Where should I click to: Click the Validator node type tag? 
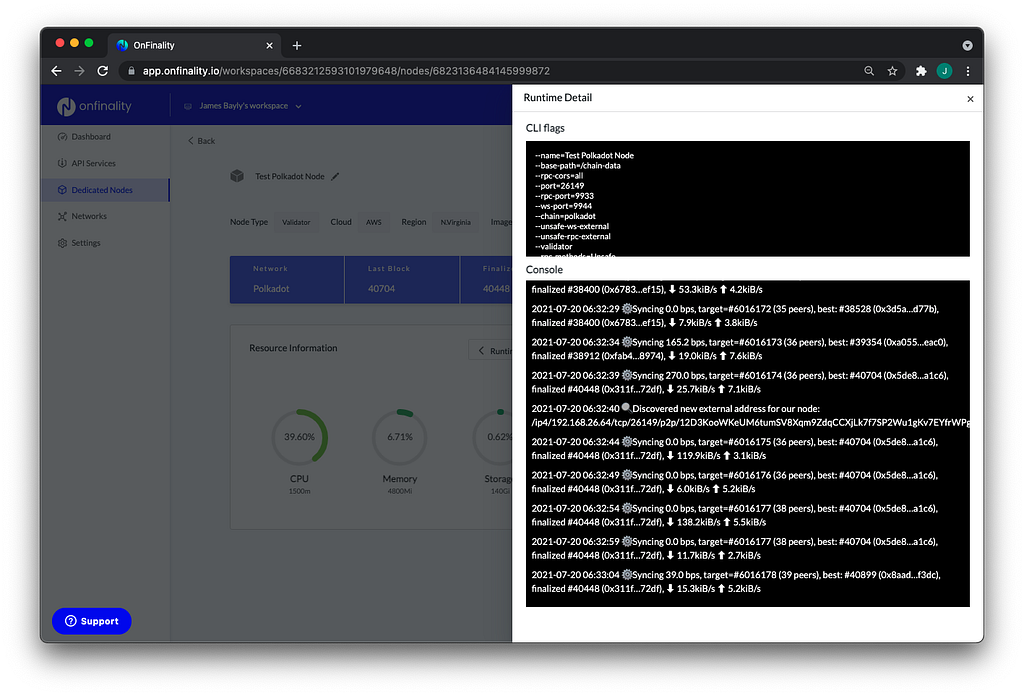296,222
